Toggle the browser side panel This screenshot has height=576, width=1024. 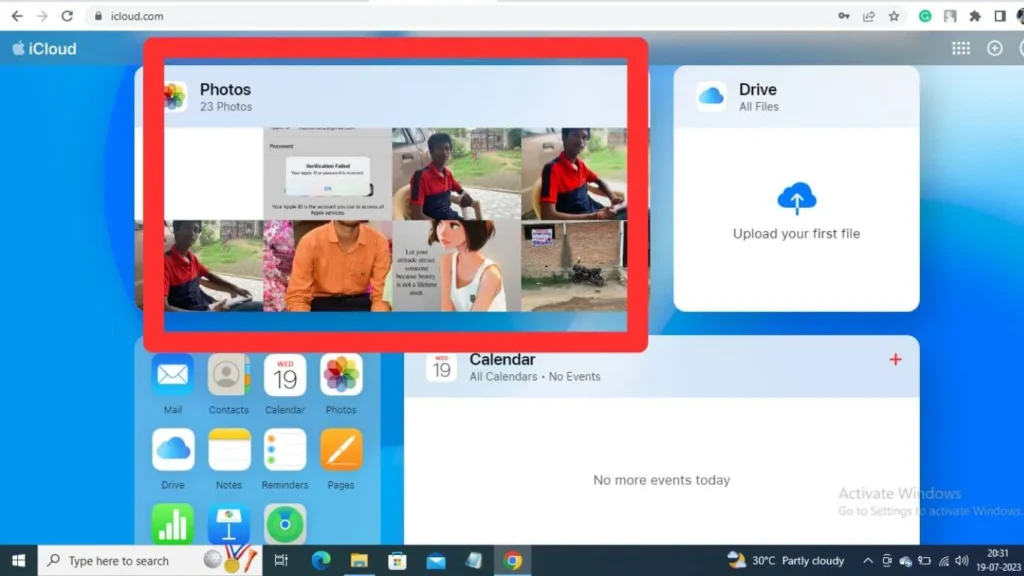[1000, 16]
